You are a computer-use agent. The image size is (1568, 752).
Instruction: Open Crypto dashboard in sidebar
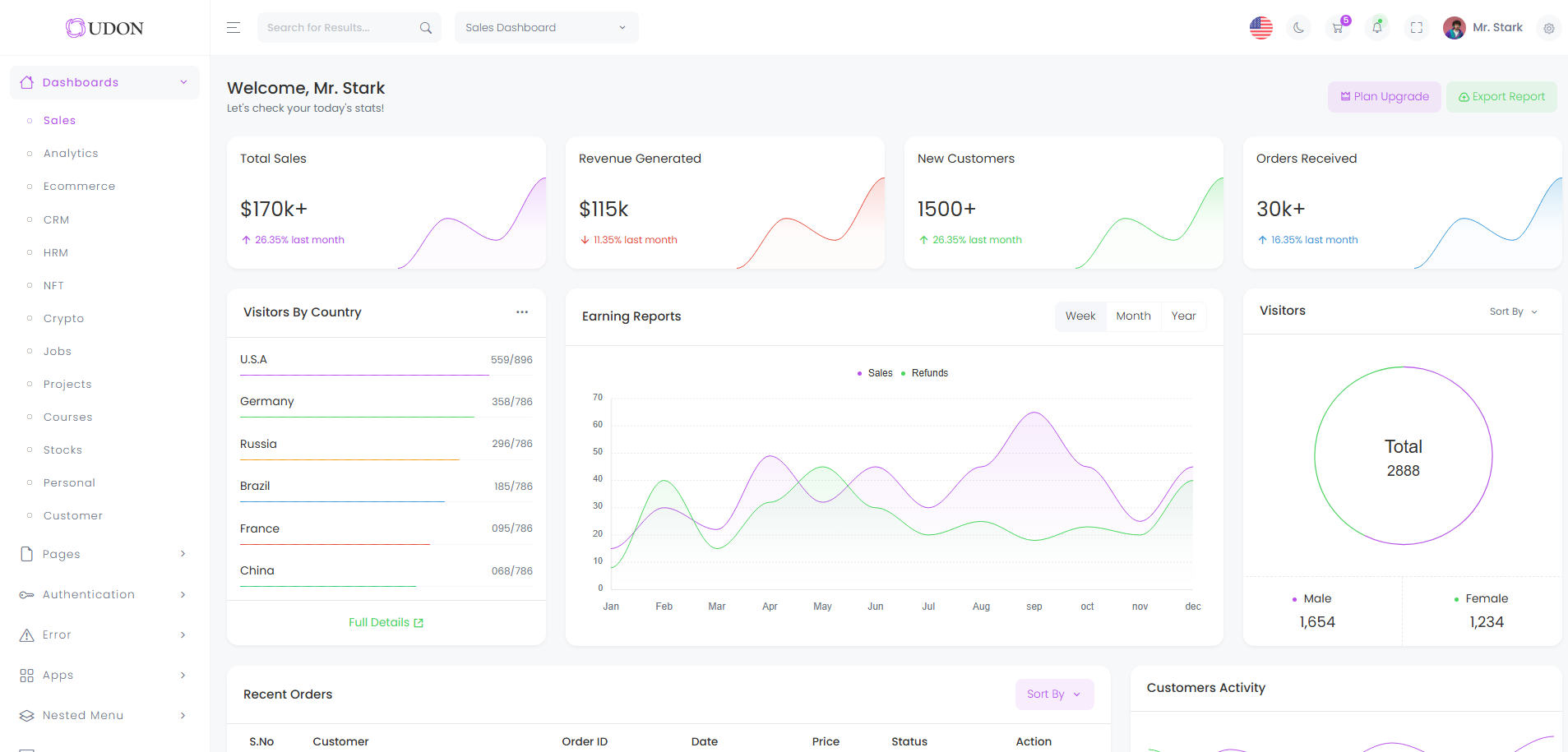click(x=63, y=318)
